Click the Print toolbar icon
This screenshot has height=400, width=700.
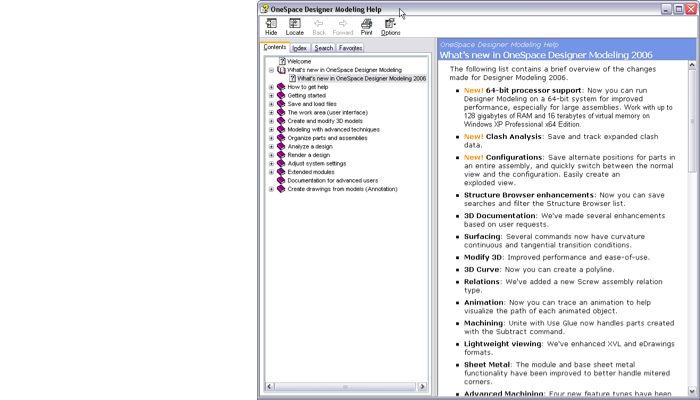click(x=366, y=24)
